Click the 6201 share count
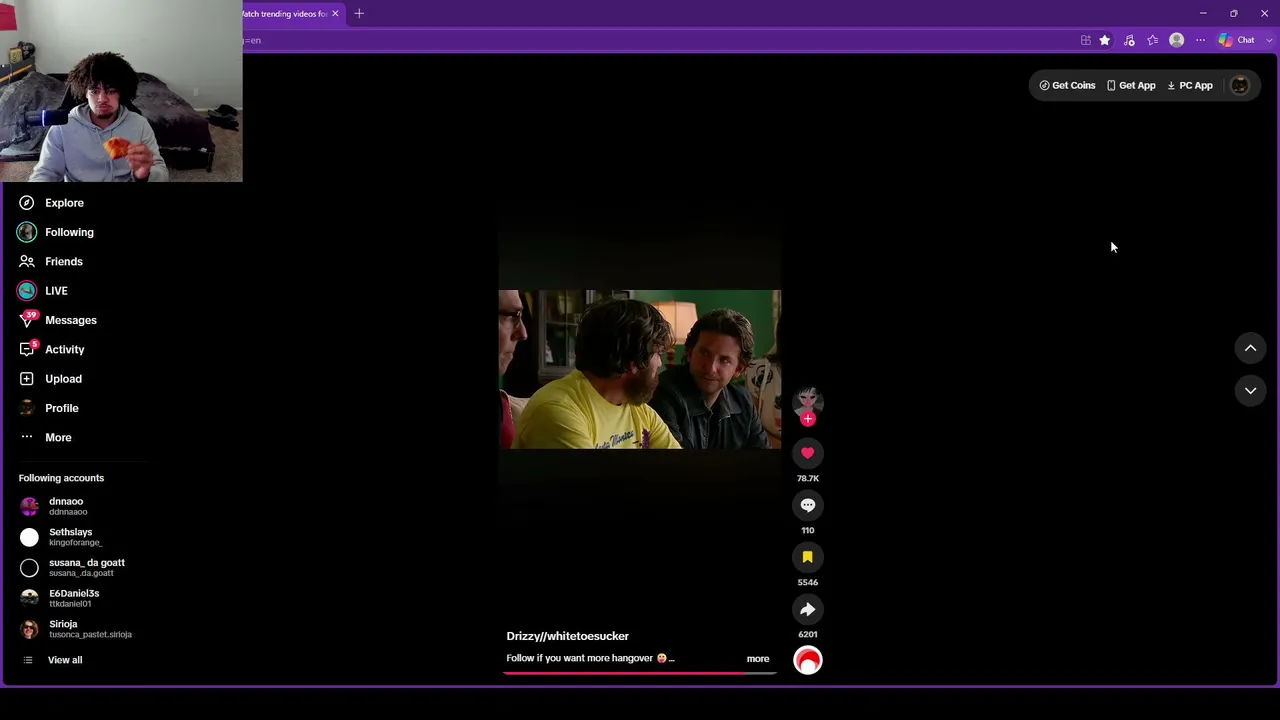Image resolution: width=1280 pixels, height=720 pixels. 808,634
